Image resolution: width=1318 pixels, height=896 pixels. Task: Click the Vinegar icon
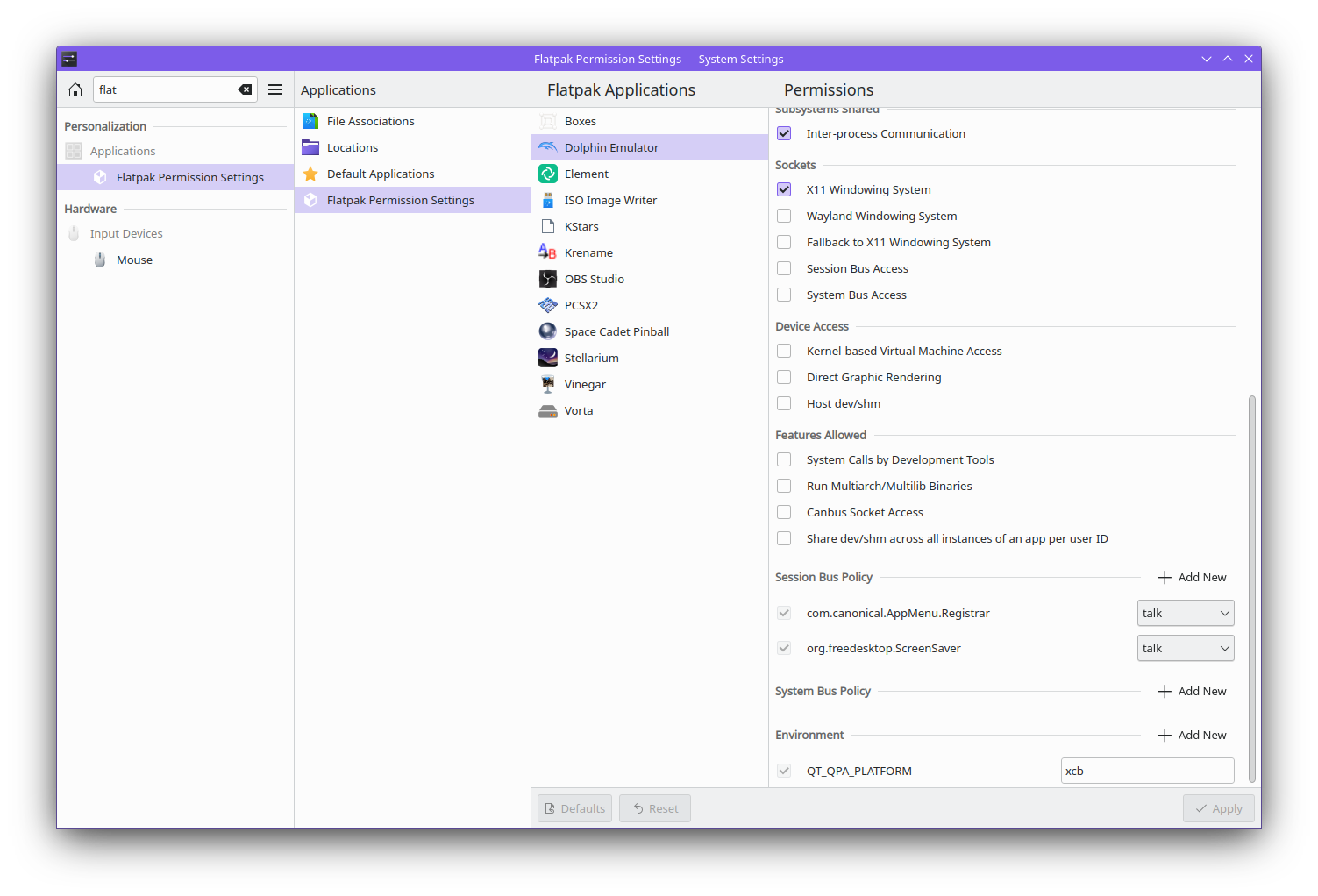548,384
